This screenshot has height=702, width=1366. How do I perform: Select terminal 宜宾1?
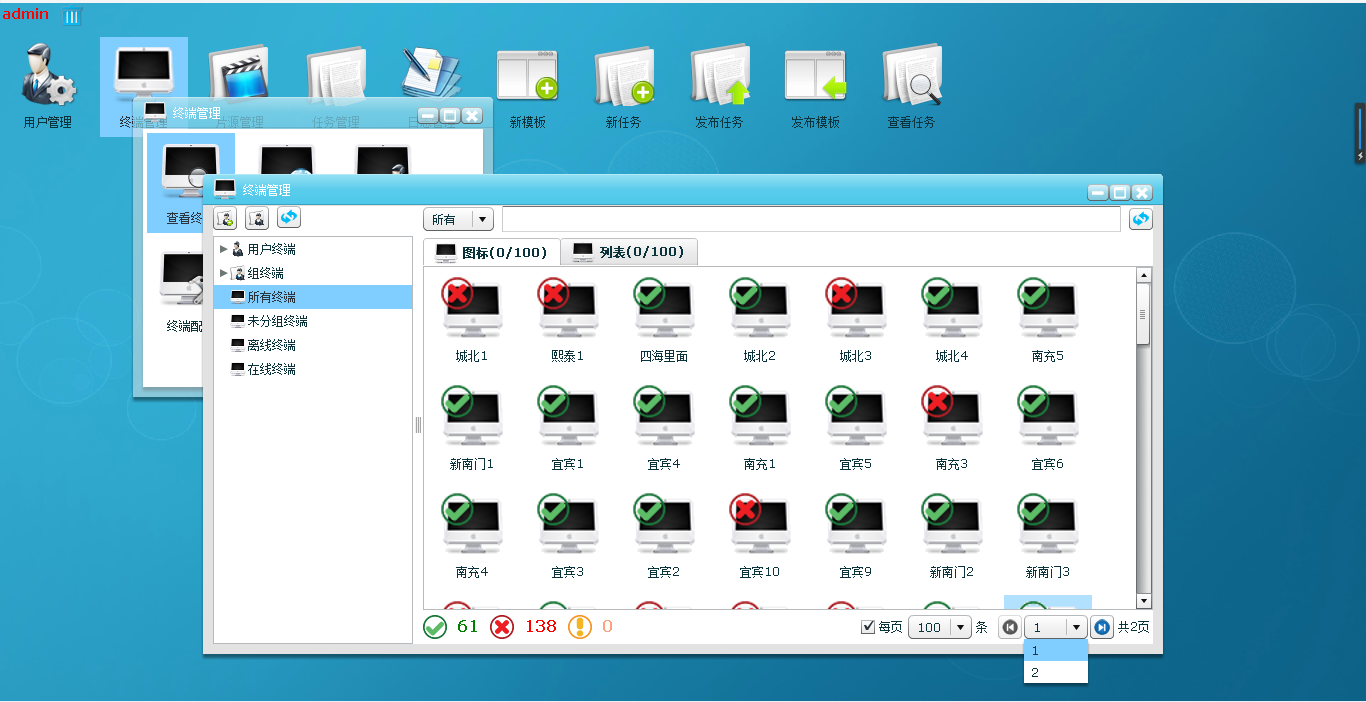pos(568,428)
